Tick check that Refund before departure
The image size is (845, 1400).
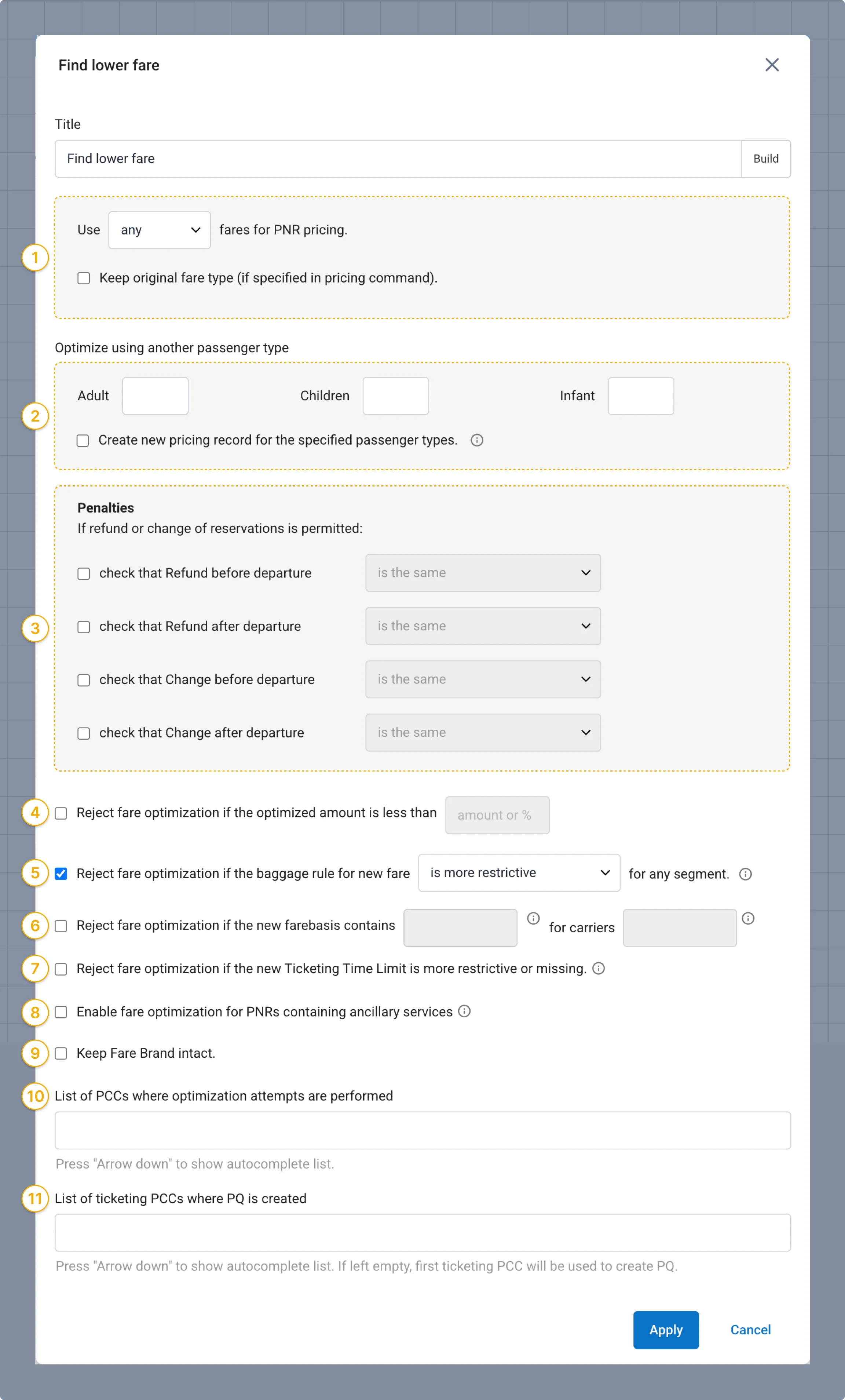pos(84,573)
